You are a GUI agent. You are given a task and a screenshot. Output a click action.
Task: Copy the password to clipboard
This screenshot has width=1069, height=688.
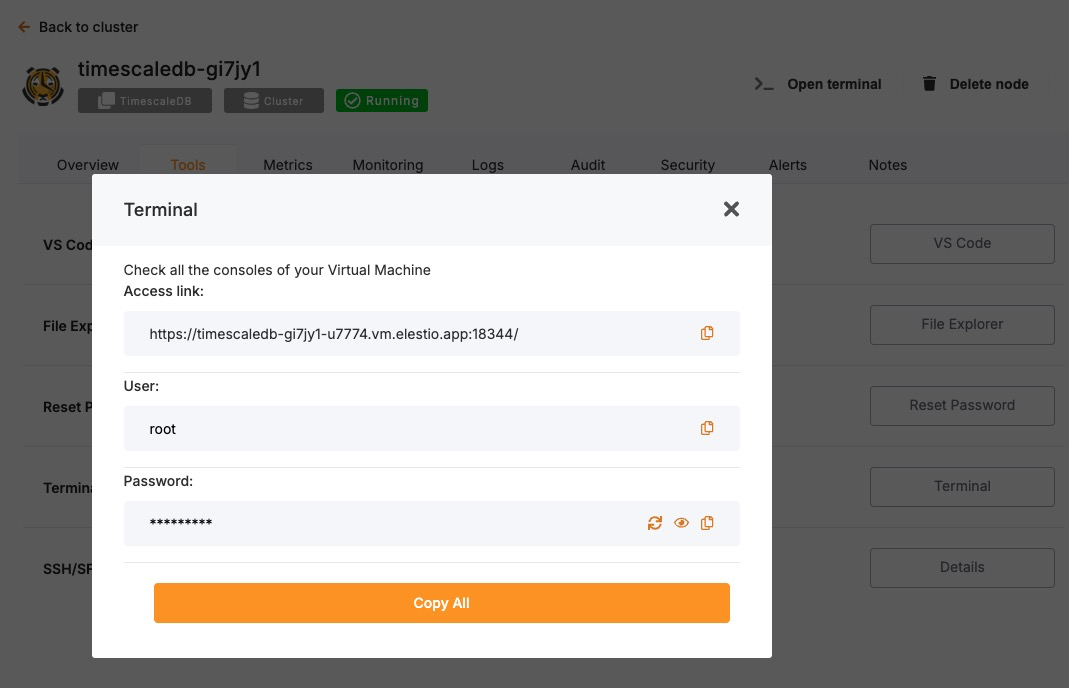[x=707, y=522]
